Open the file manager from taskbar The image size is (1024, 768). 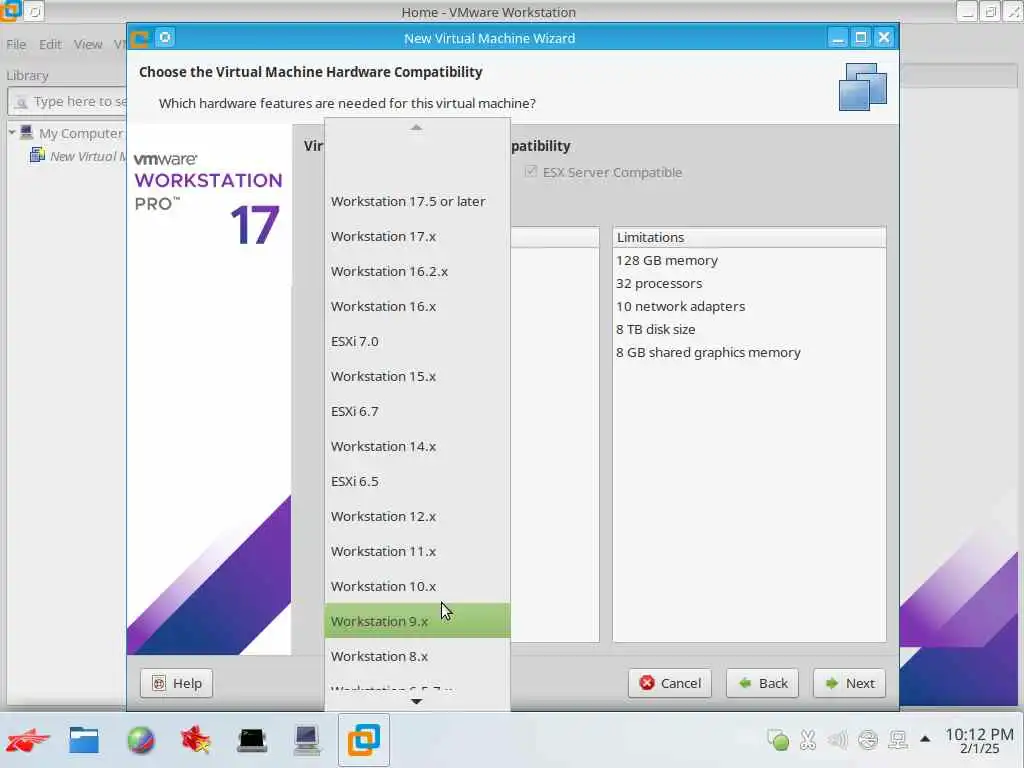click(x=84, y=740)
